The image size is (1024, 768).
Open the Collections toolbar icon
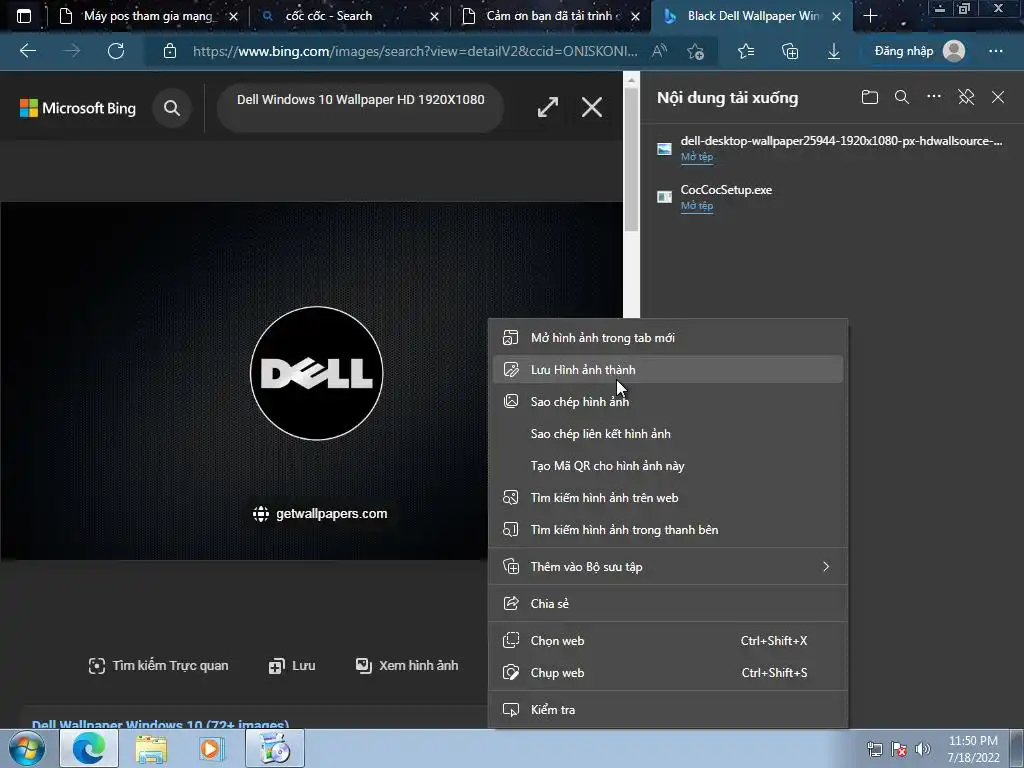point(790,51)
